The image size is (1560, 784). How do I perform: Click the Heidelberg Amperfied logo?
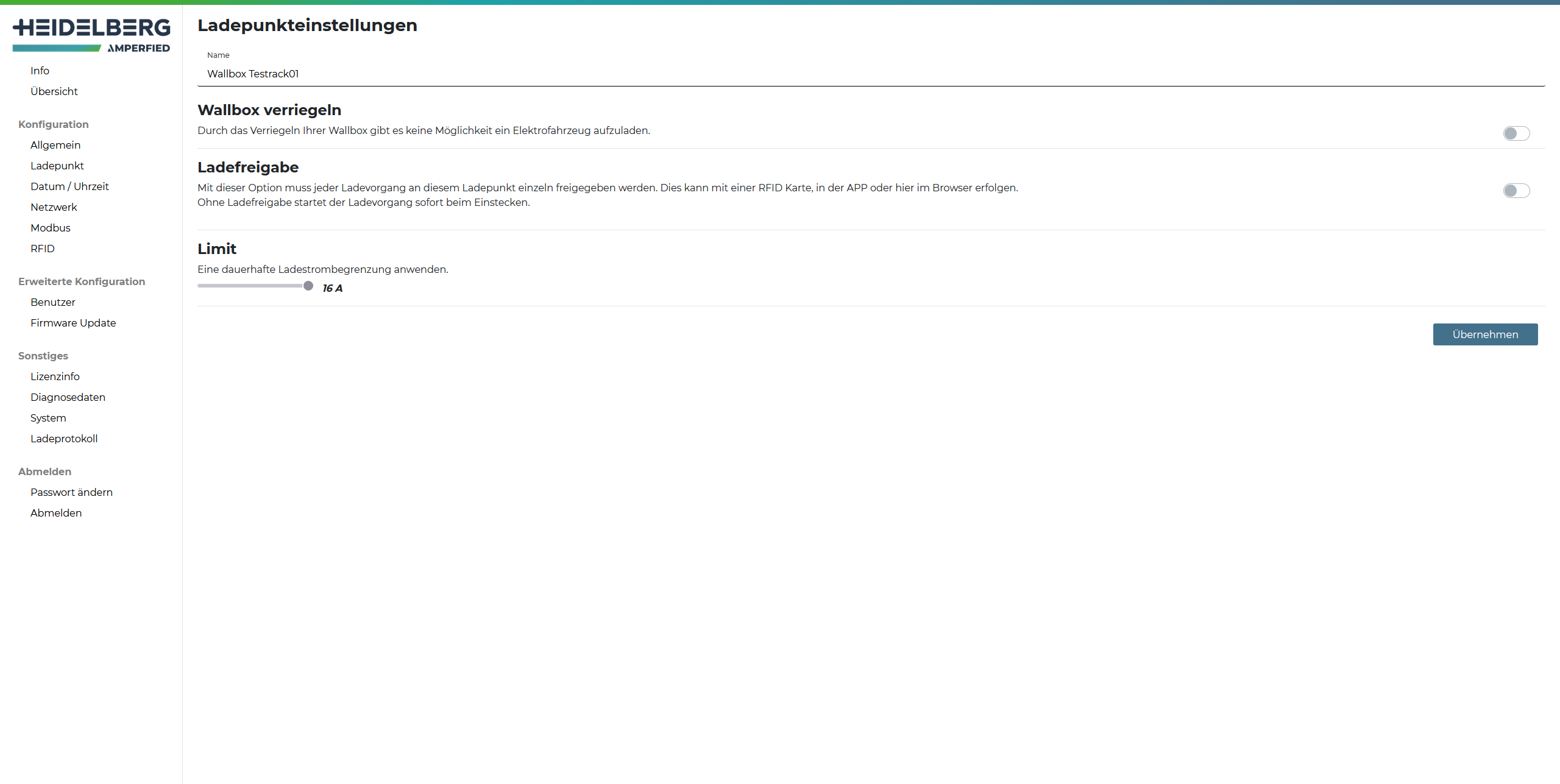[x=91, y=35]
